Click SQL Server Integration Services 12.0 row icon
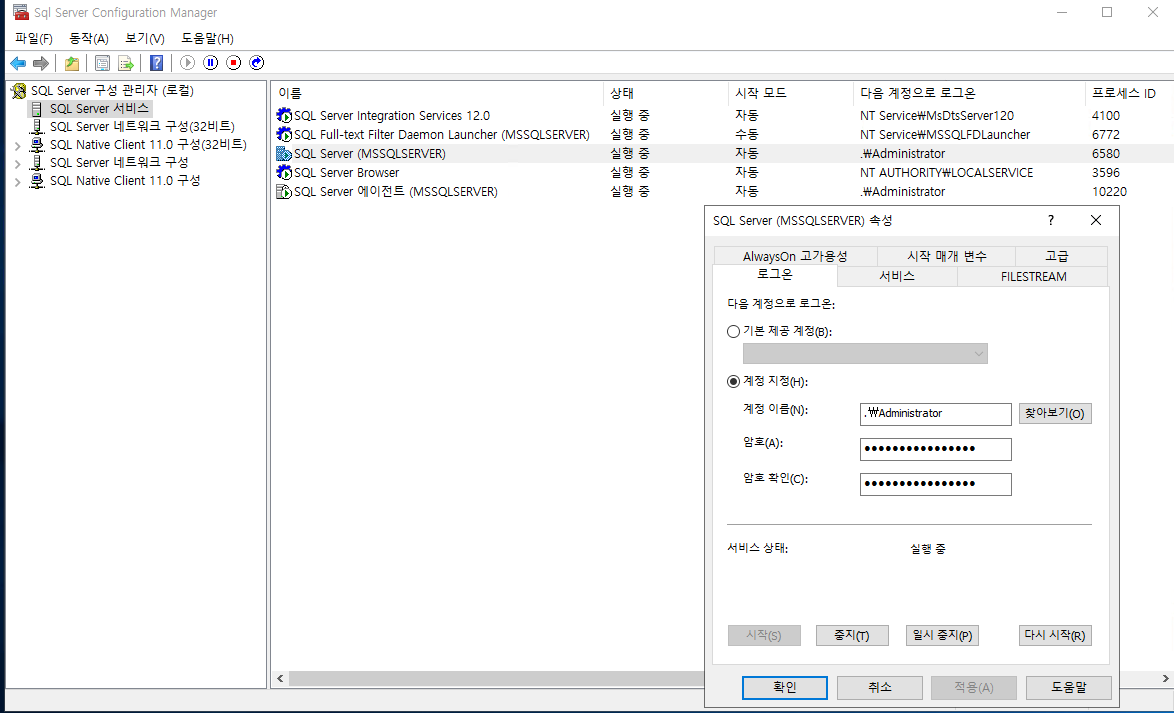Screen dimensions: 1174x713 pos(284,115)
